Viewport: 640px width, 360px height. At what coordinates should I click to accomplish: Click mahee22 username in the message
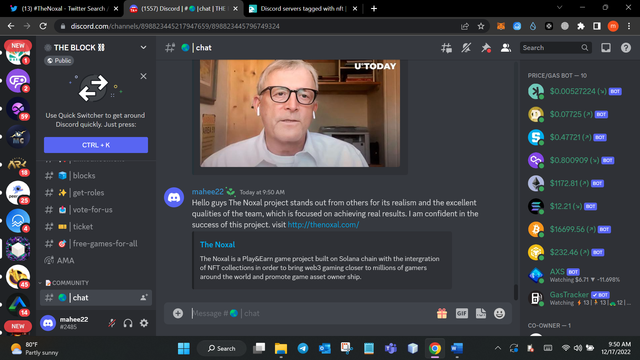point(208,191)
